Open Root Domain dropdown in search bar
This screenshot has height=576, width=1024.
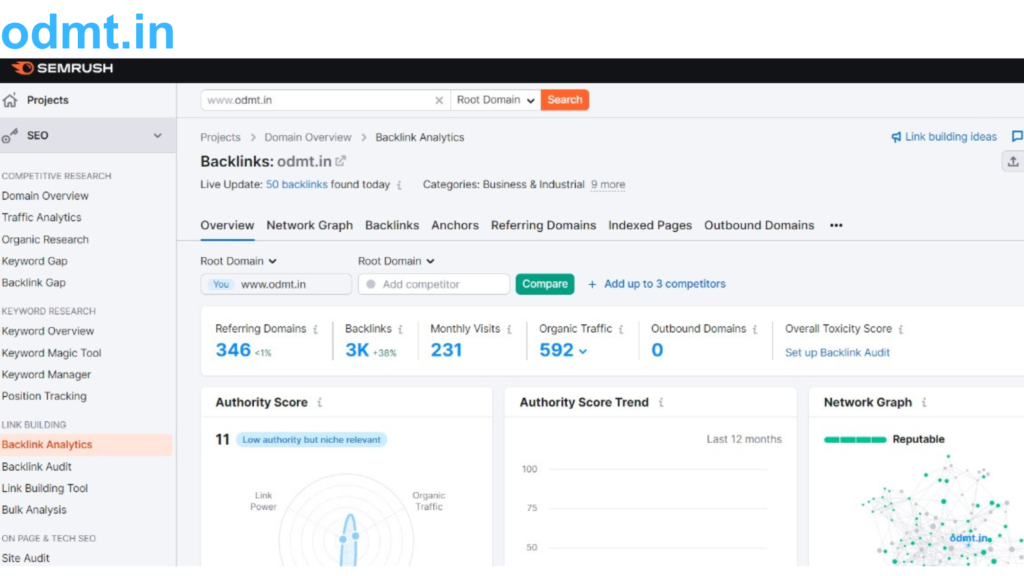click(496, 100)
